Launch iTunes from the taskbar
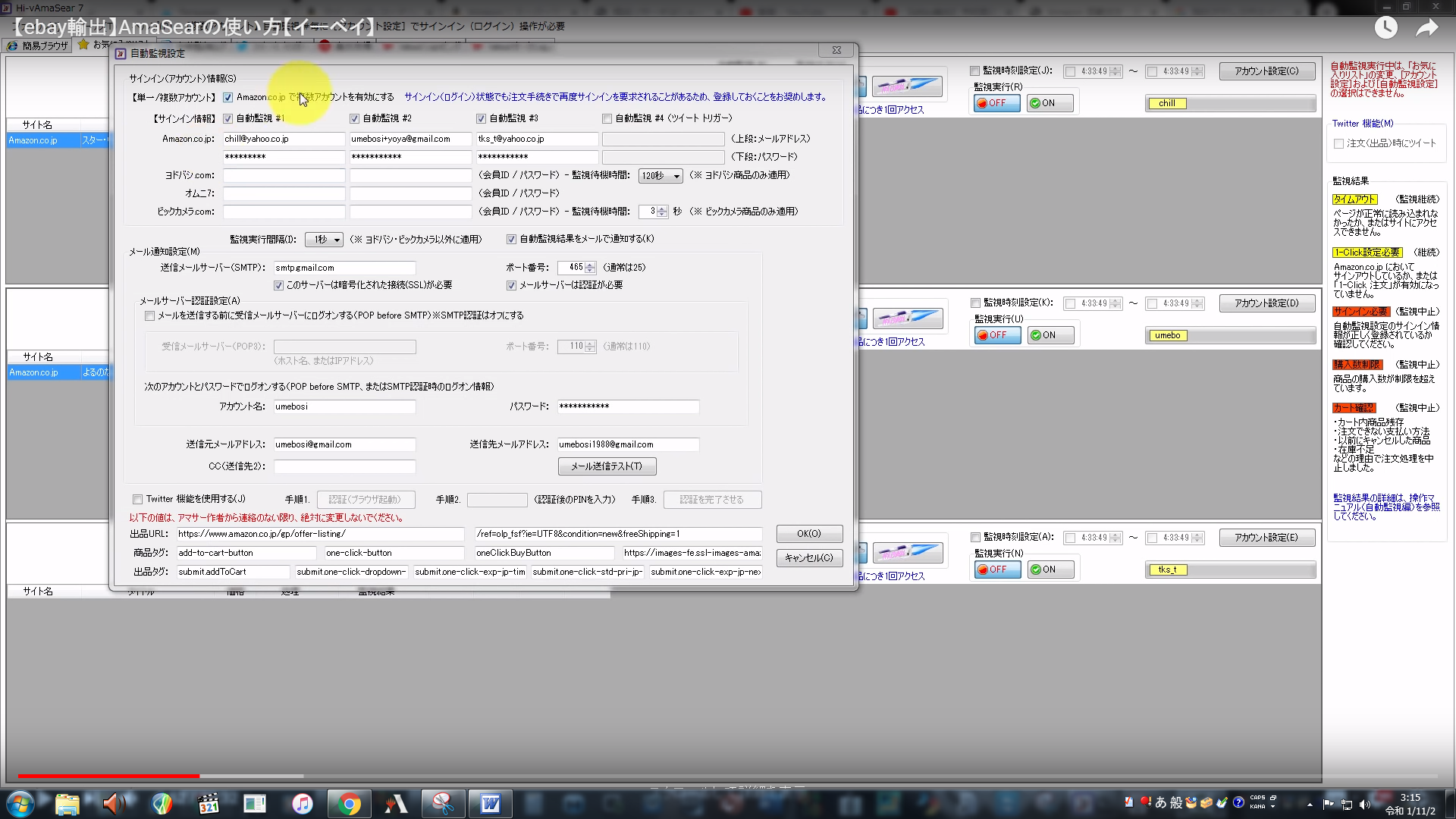Screen dimensions: 1456x819 click(302, 803)
